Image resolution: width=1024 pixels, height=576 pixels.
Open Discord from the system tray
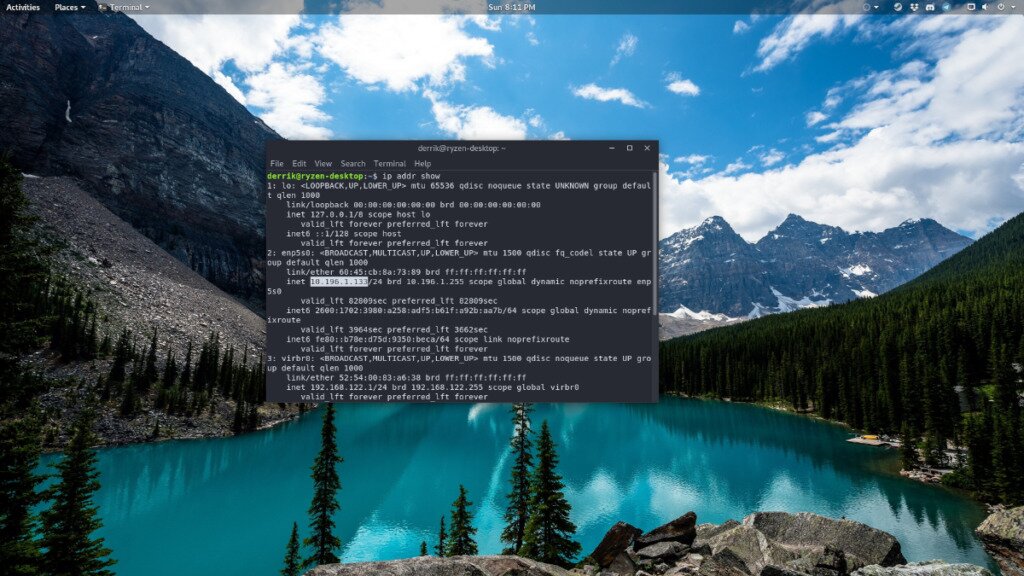coord(930,7)
